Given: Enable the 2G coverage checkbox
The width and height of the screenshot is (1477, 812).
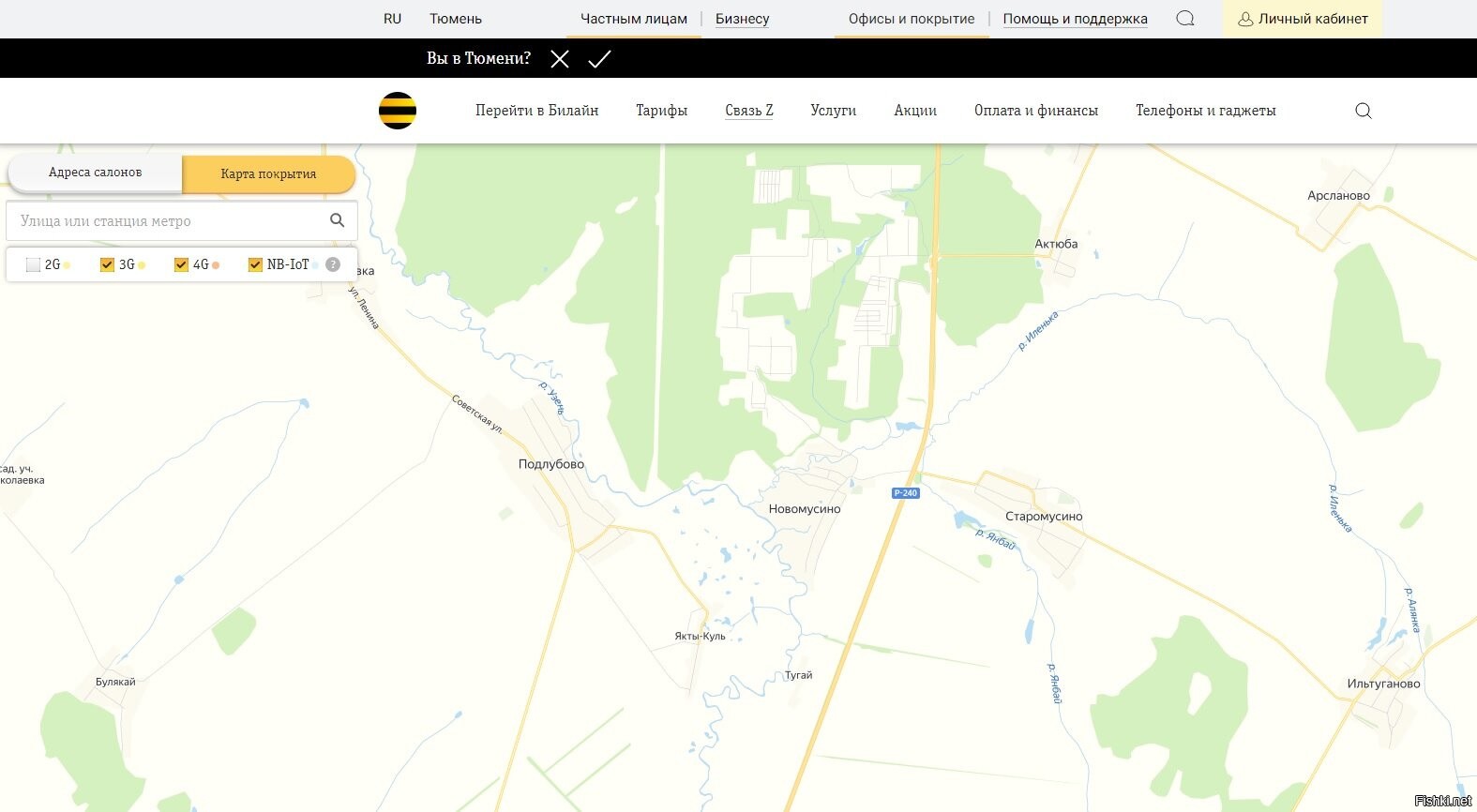Looking at the screenshot, I should (x=34, y=264).
